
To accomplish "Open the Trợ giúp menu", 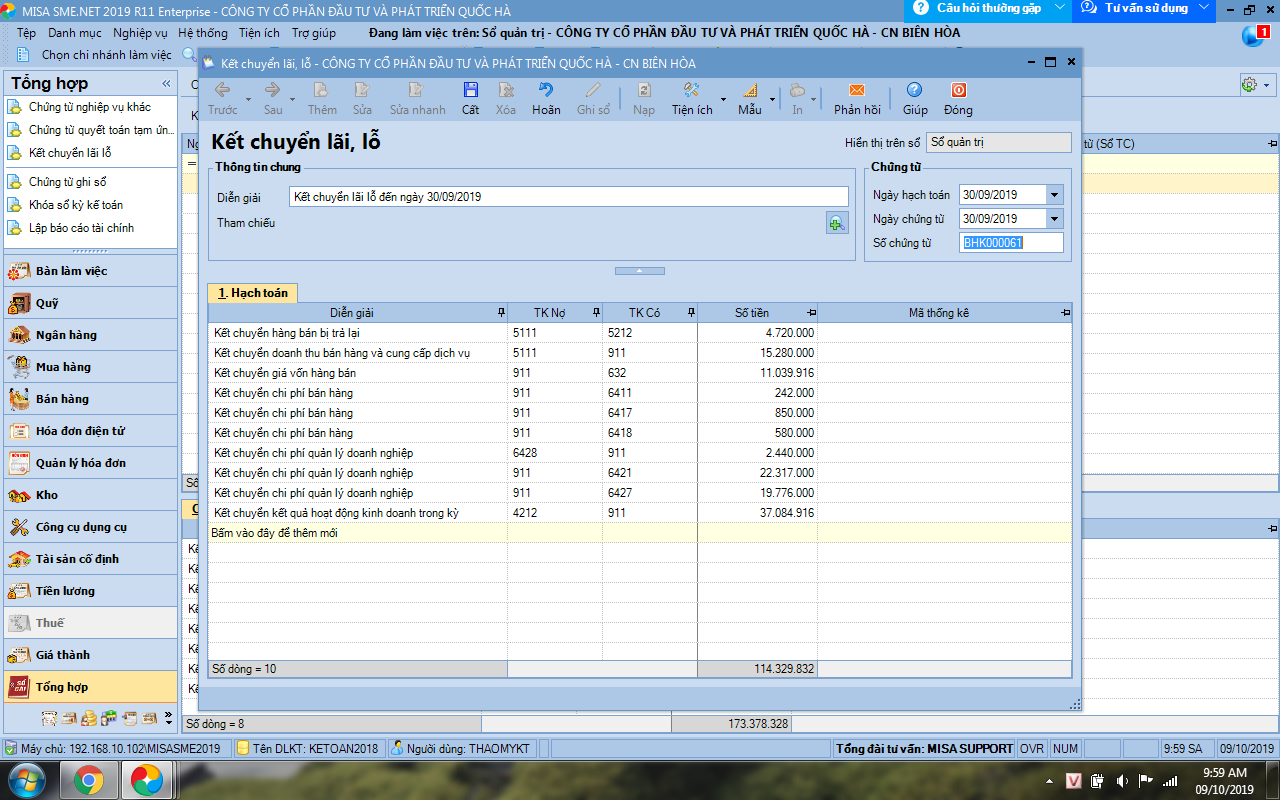I will pos(314,33).
